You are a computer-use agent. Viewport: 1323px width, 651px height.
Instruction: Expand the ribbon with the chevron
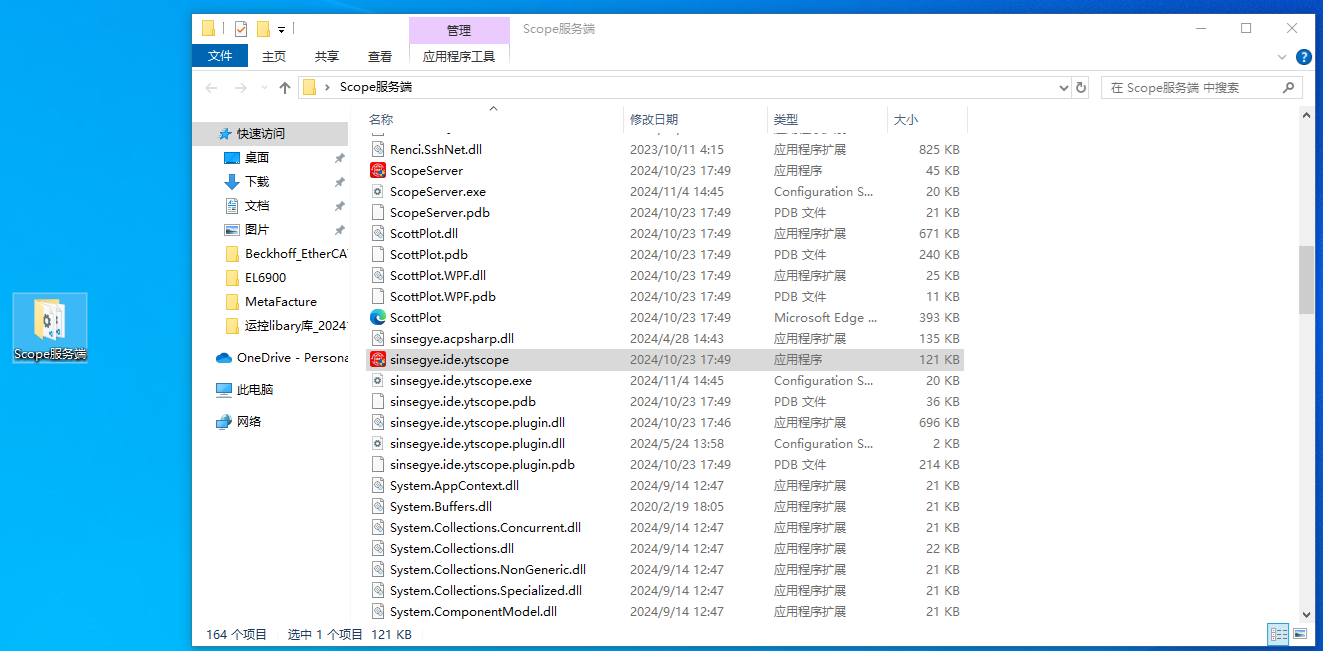(1283, 57)
